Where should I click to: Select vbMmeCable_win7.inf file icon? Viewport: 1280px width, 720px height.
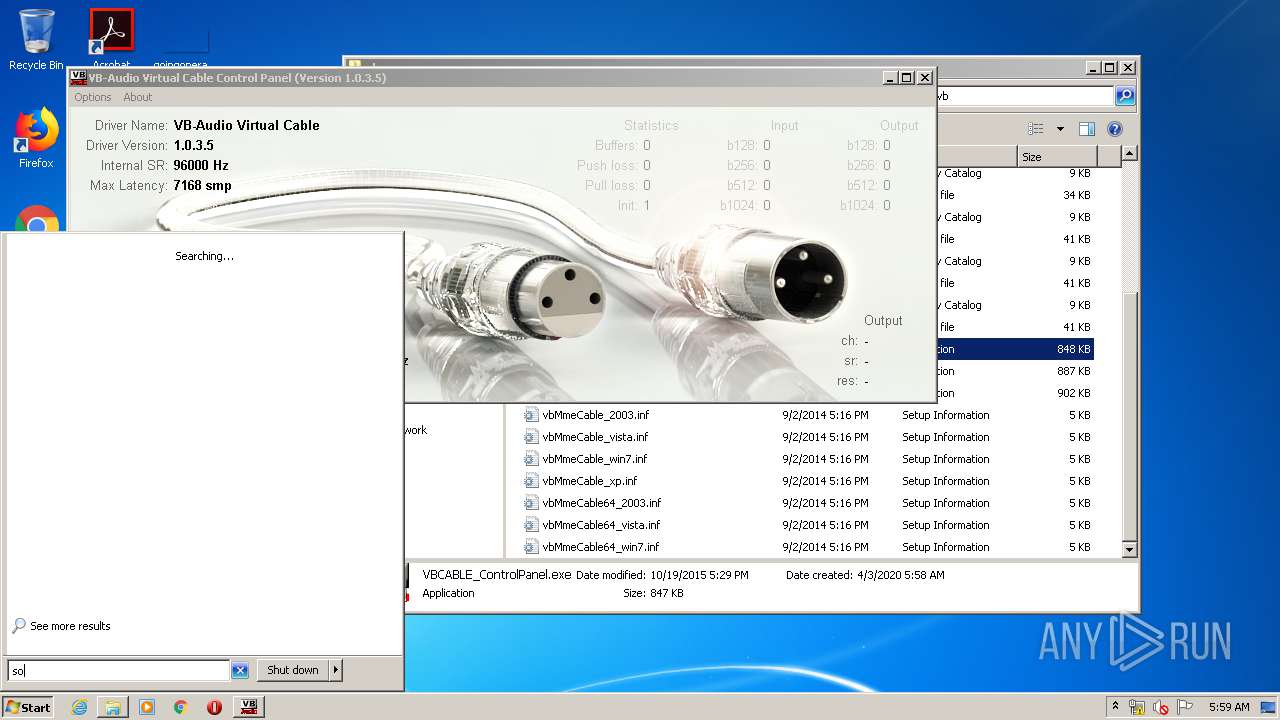(x=532, y=459)
